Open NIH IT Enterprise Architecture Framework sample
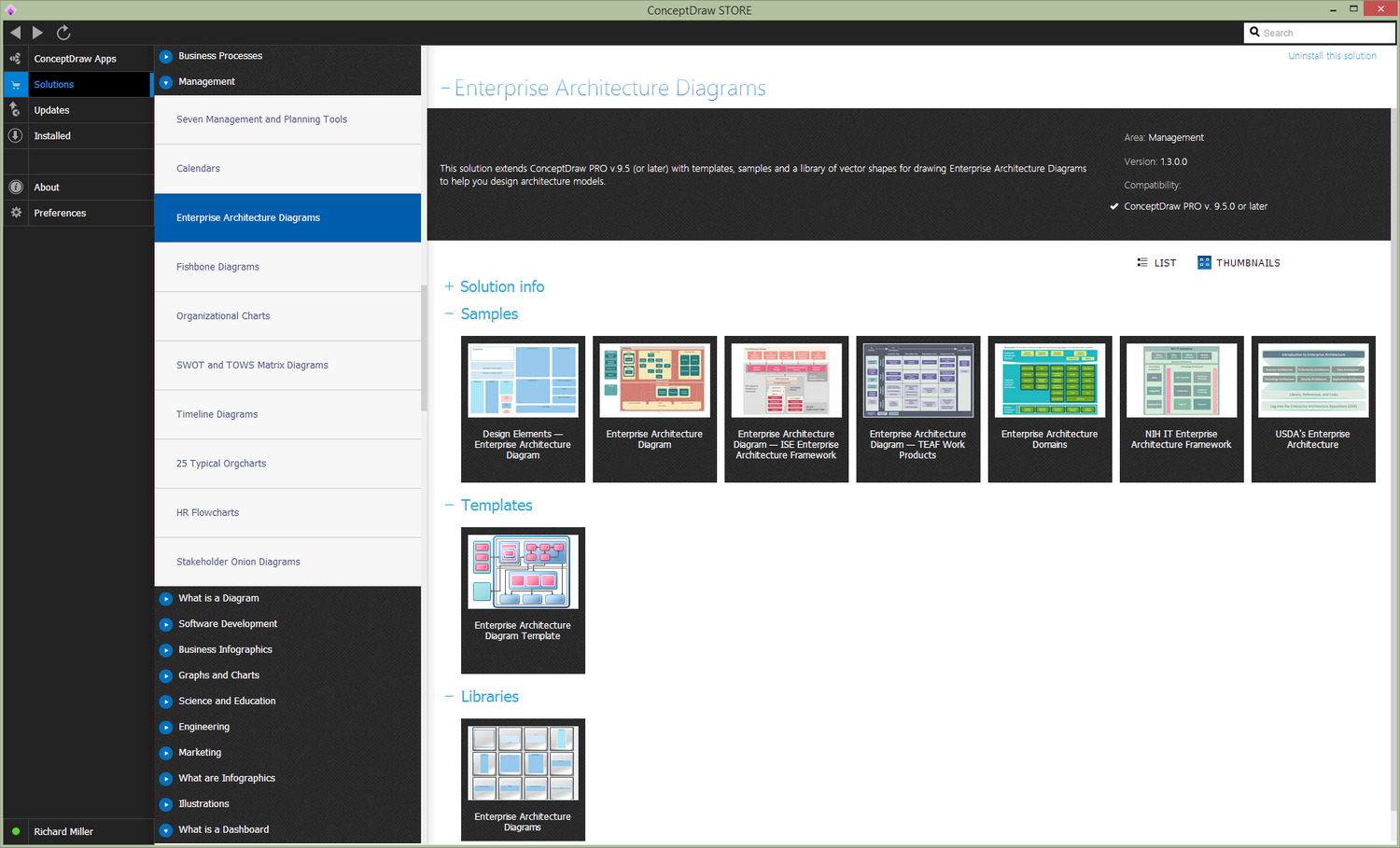1400x848 pixels. (x=1182, y=409)
